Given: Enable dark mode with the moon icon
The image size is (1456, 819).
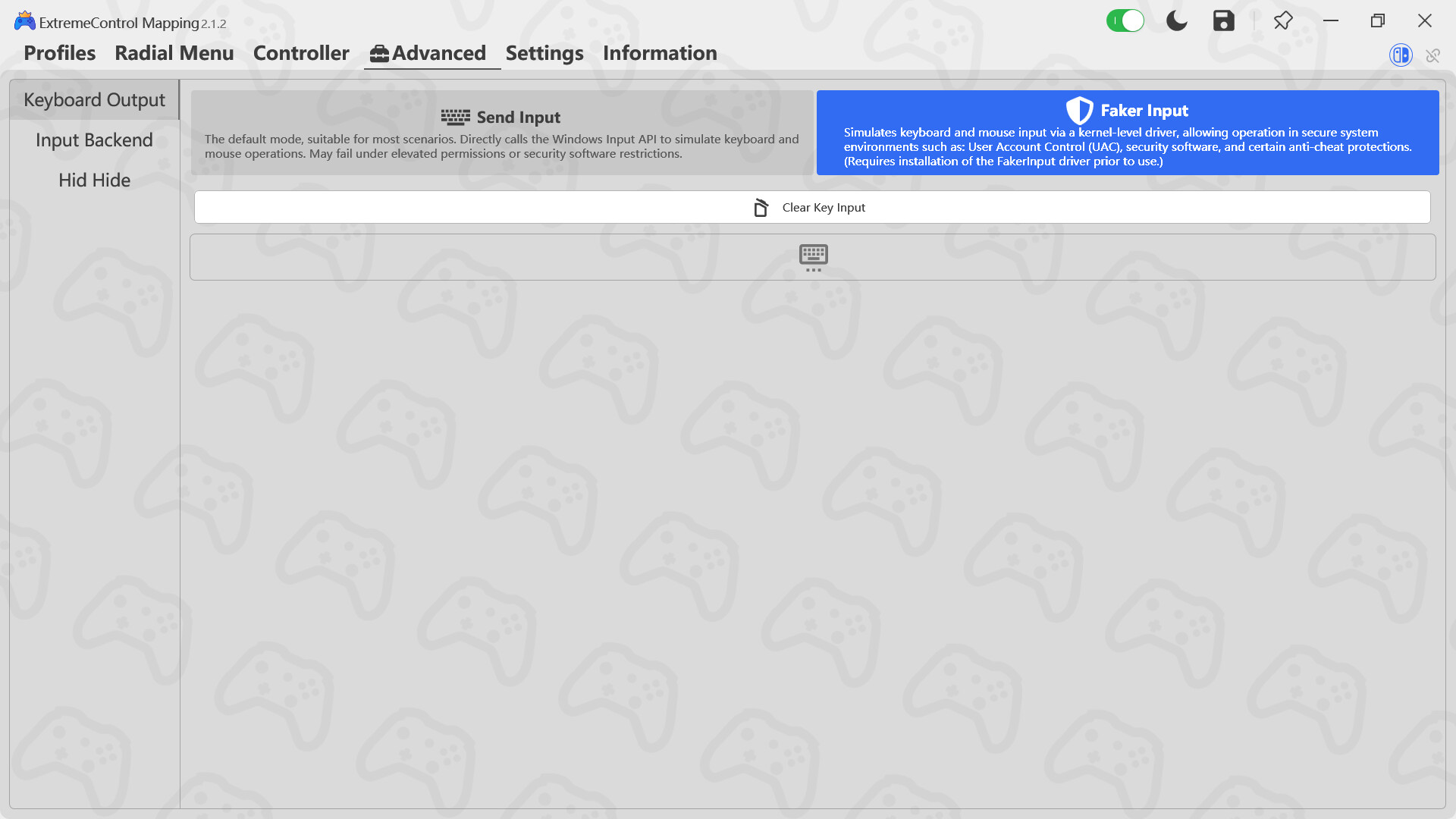Looking at the screenshot, I should 1175,20.
